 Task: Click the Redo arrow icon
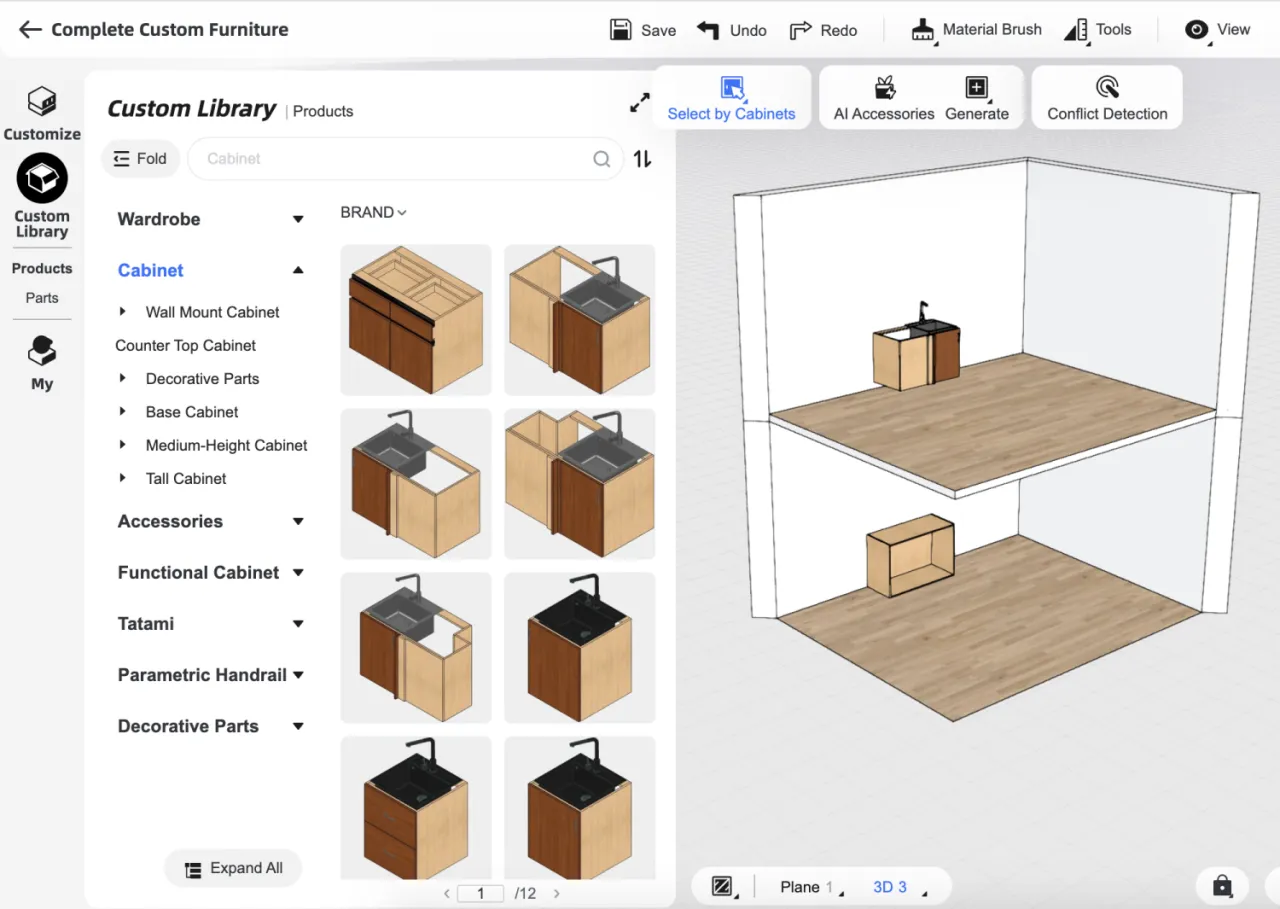coord(800,30)
